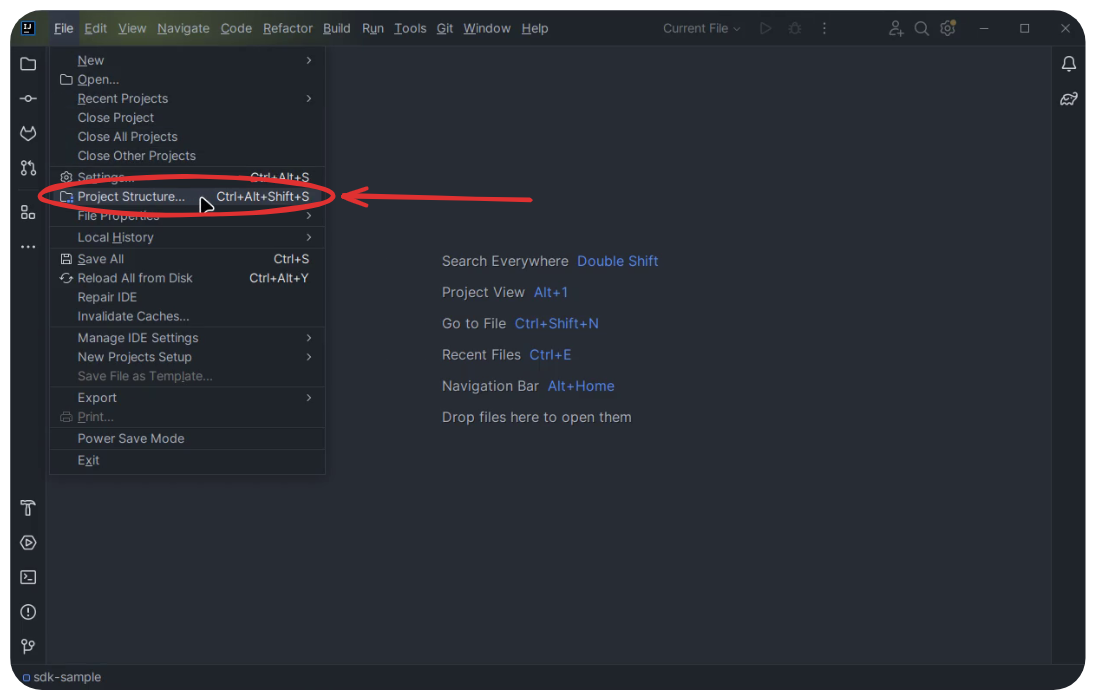
Task: Open the Pull Requests sidebar icon
Action: 28,168
